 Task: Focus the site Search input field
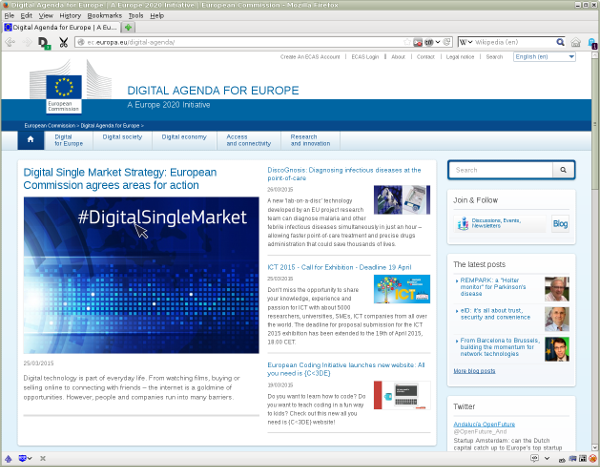pos(501,170)
